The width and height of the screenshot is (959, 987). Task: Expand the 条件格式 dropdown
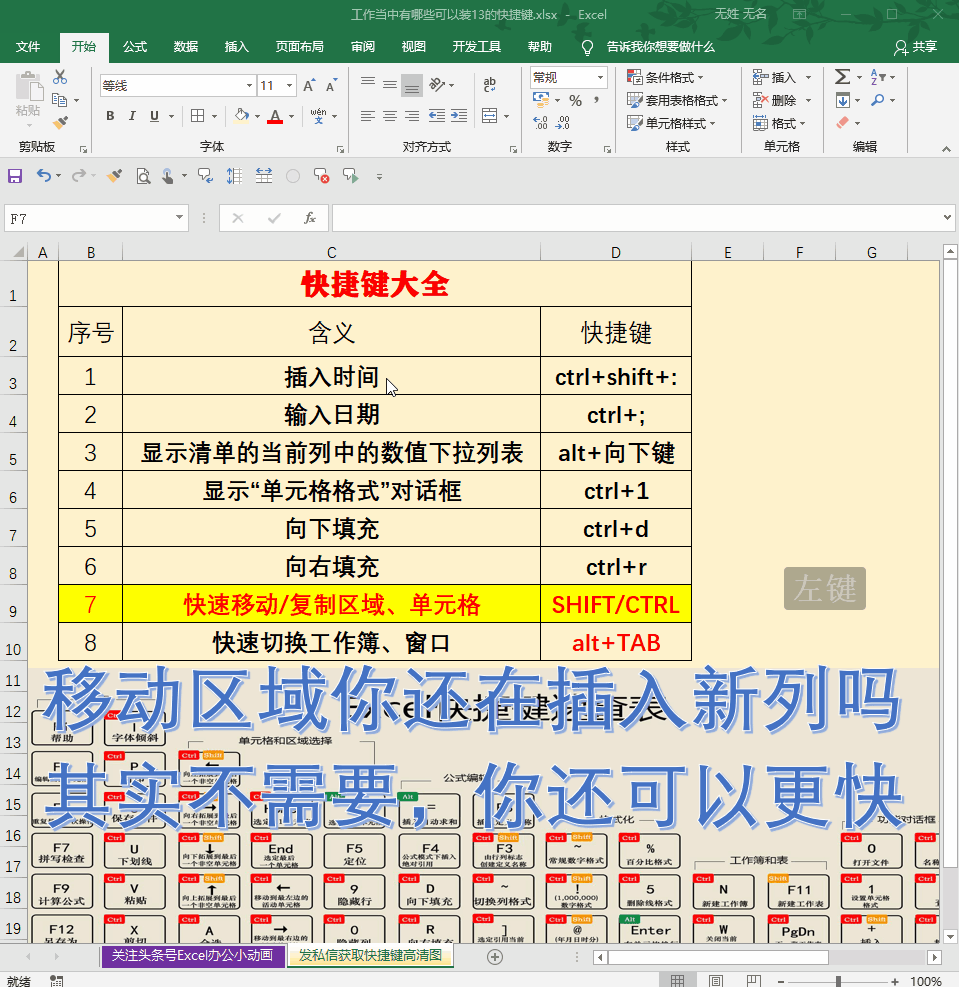pyautogui.click(x=700, y=78)
